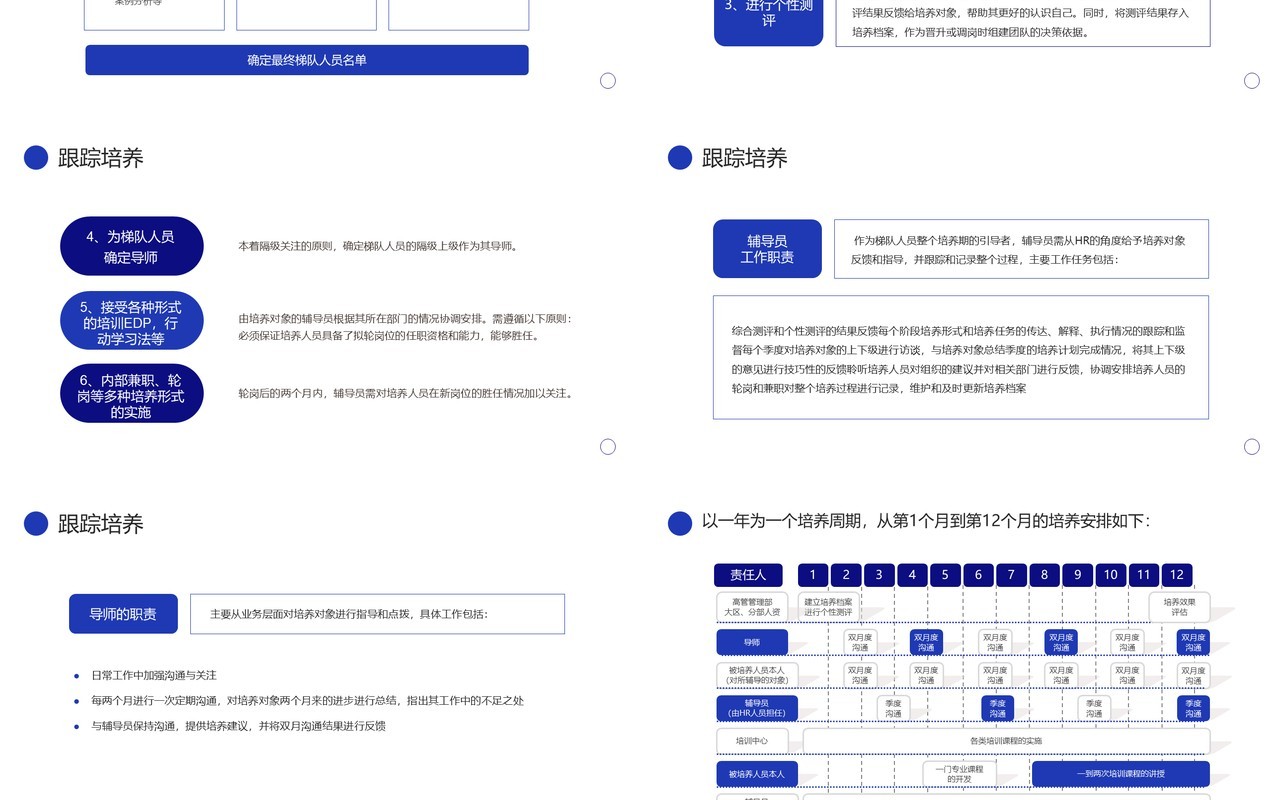The image size is (1280, 800).
Task: Click the 各类培训课程的实施 bar
Action: click(x=1006, y=741)
